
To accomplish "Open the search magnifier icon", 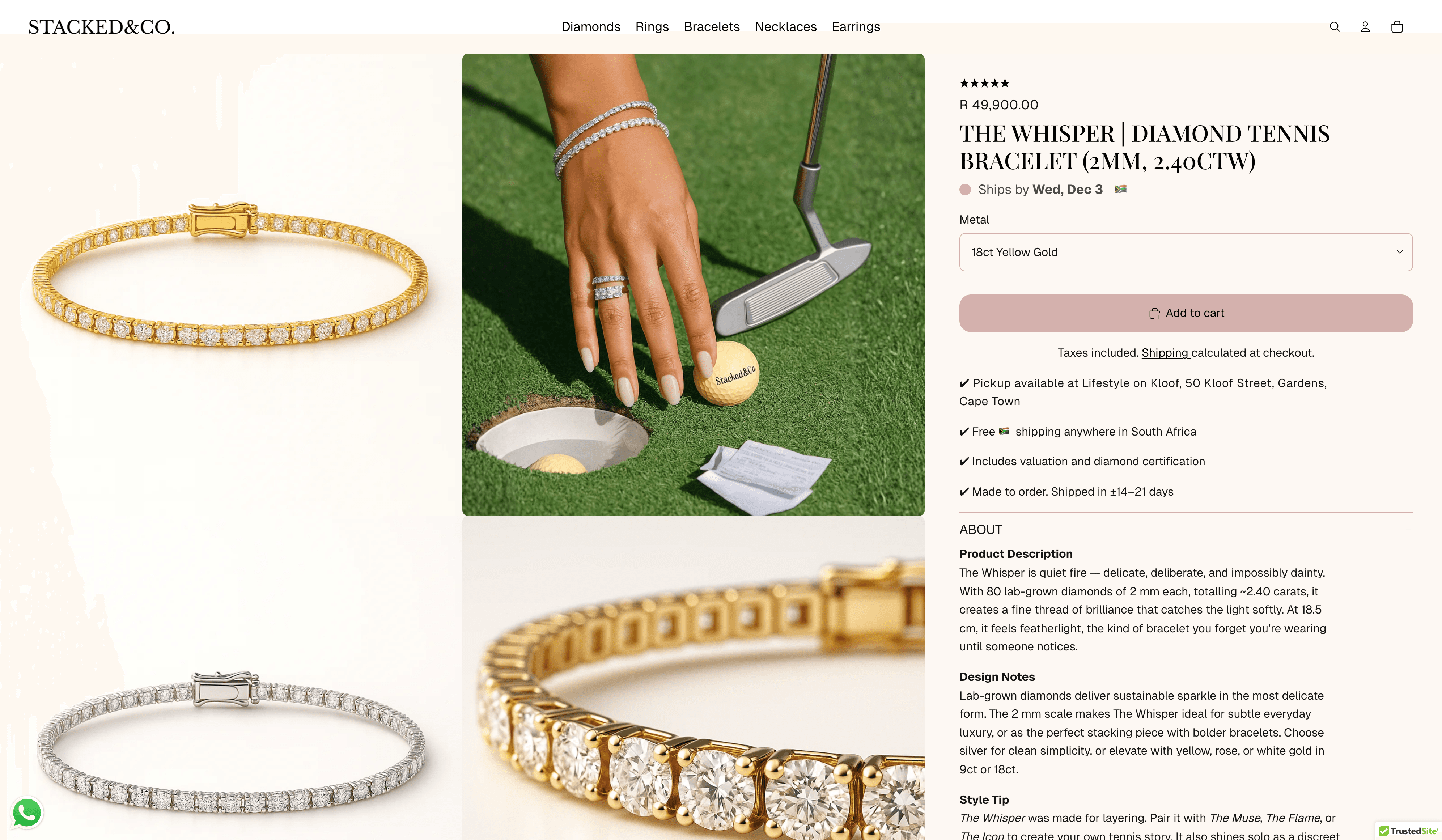I will coord(1335,27).
